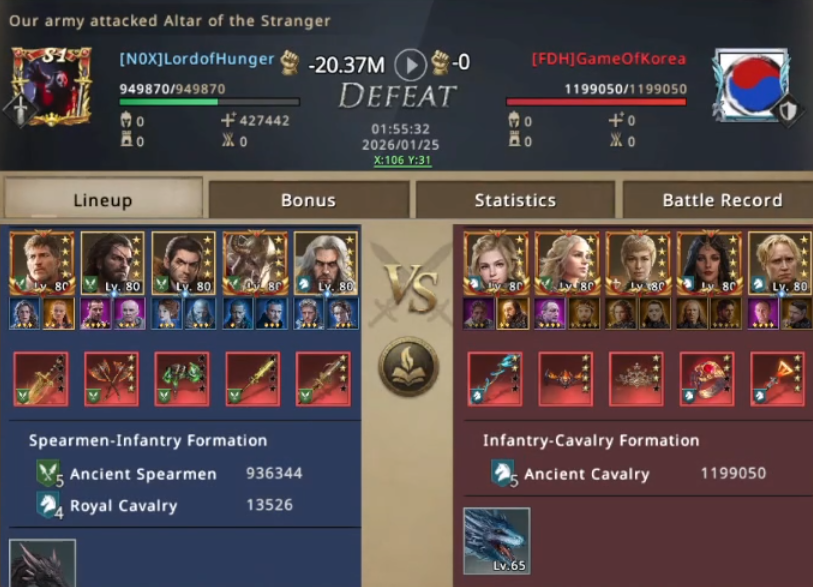Select the Lineup tab
The image size is (813, 587).
point(103,199)
